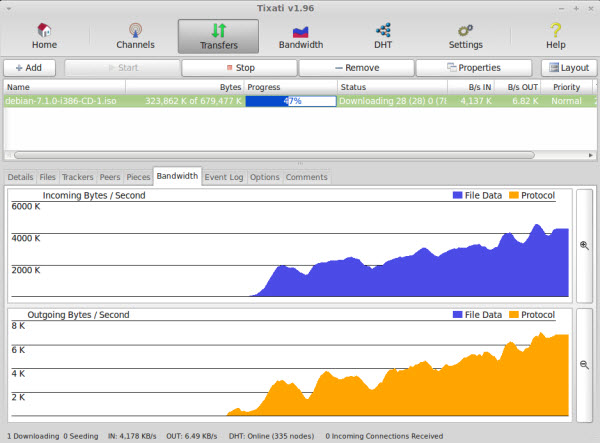Sort transfers by Bytes column header
Image resolution: width=600 pixels, height=443 pixels.
(x=185, y=87)
